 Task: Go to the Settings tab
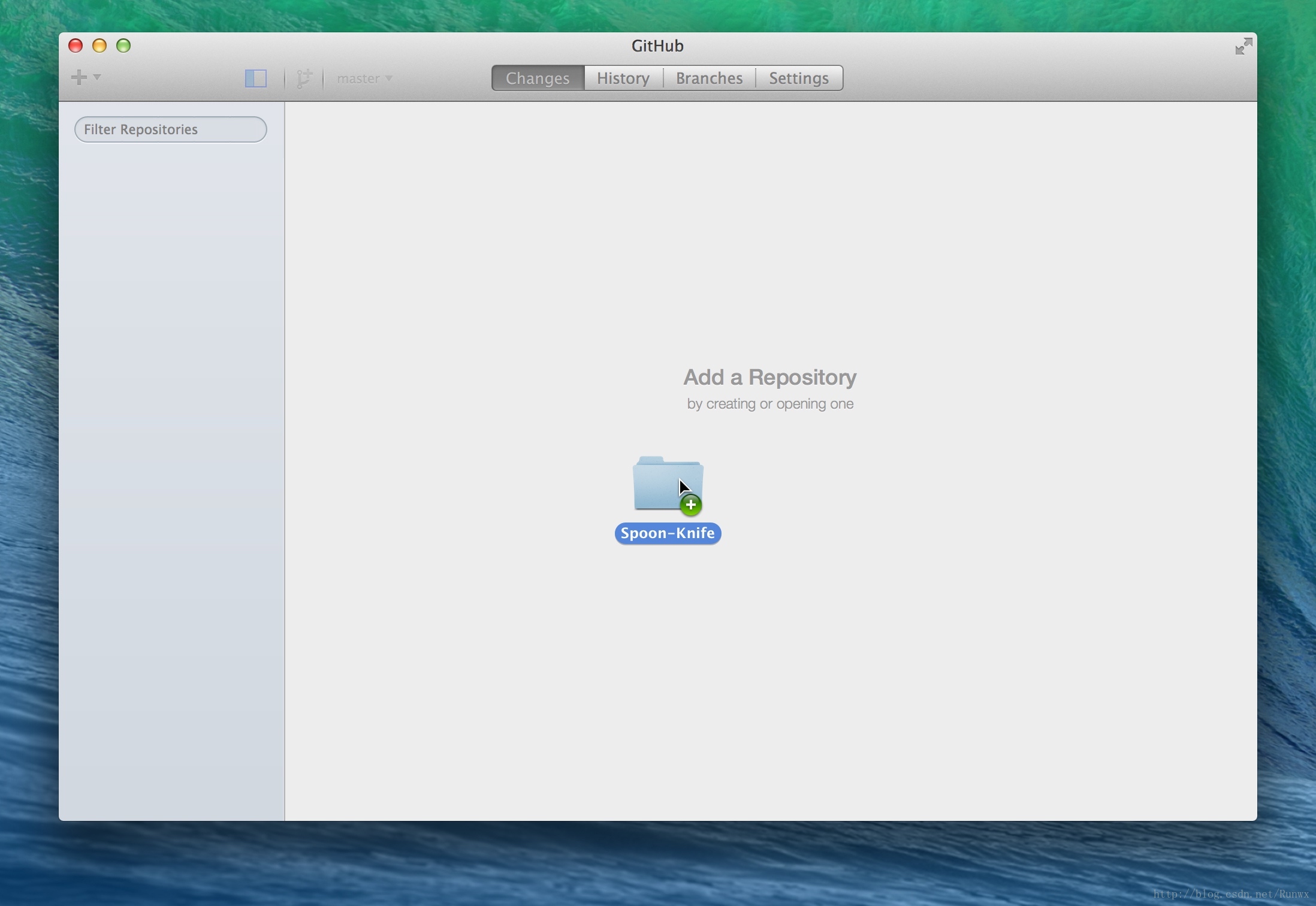pos(798,78)
